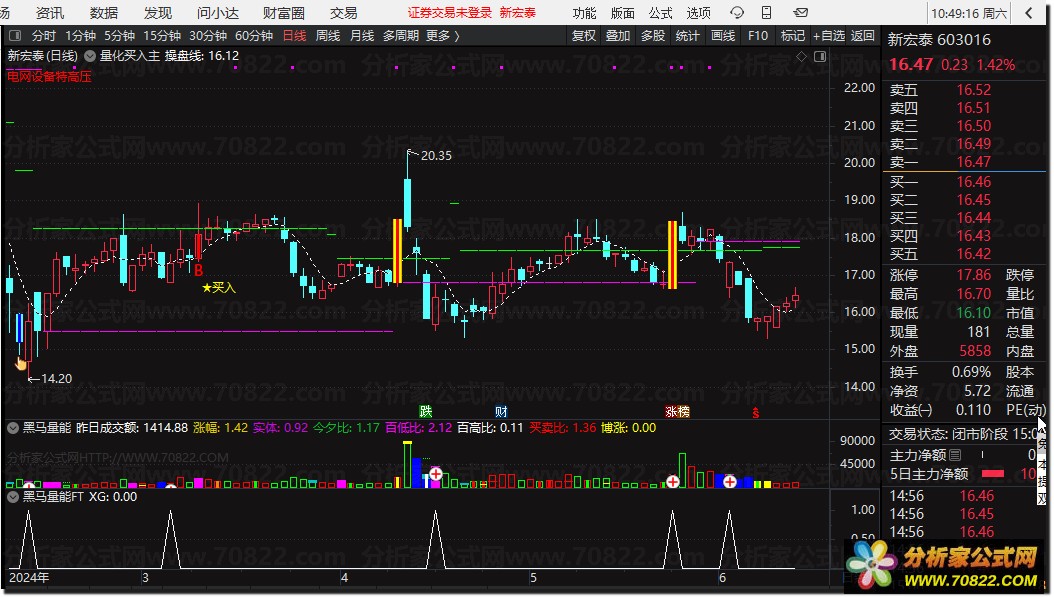
Task: Select the 日线 daily period
Action: 294,36
